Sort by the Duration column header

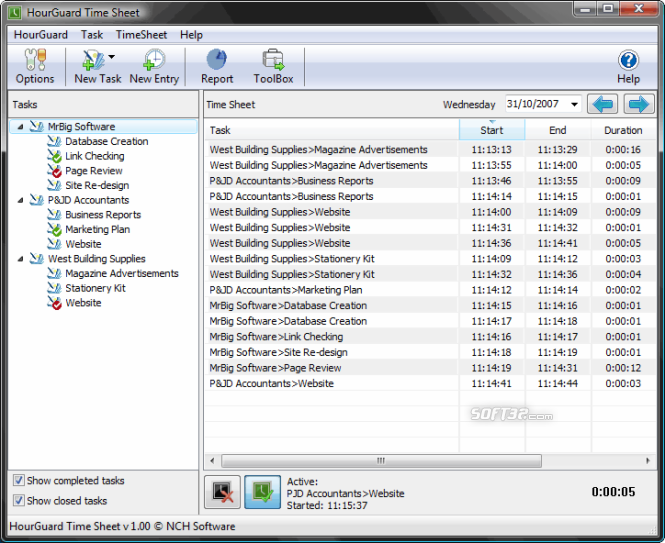pos(623,130)
